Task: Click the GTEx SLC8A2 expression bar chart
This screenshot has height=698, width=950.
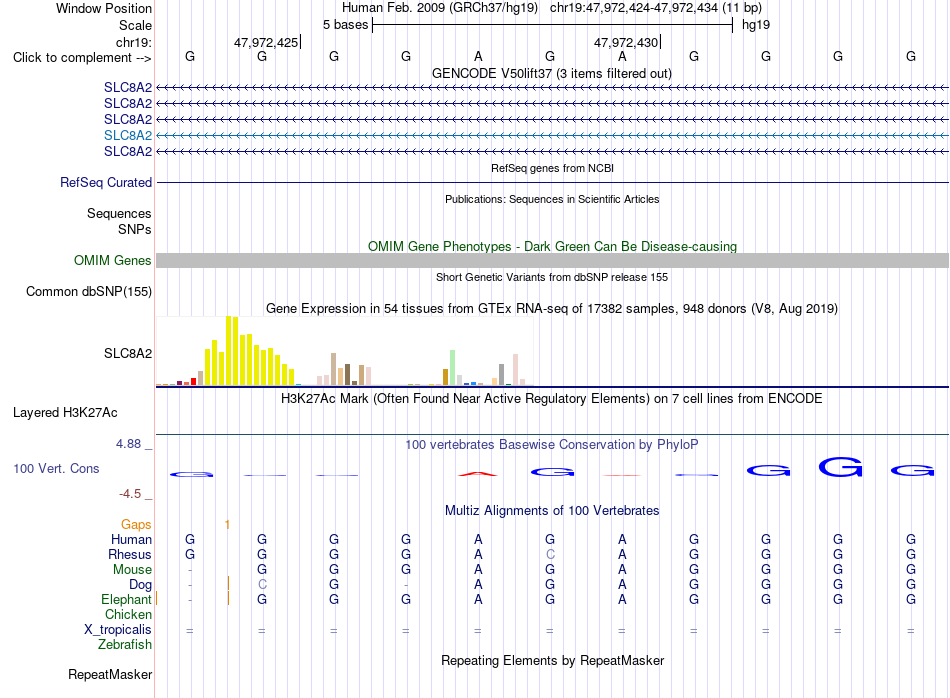Action: [x=345, y=351]
